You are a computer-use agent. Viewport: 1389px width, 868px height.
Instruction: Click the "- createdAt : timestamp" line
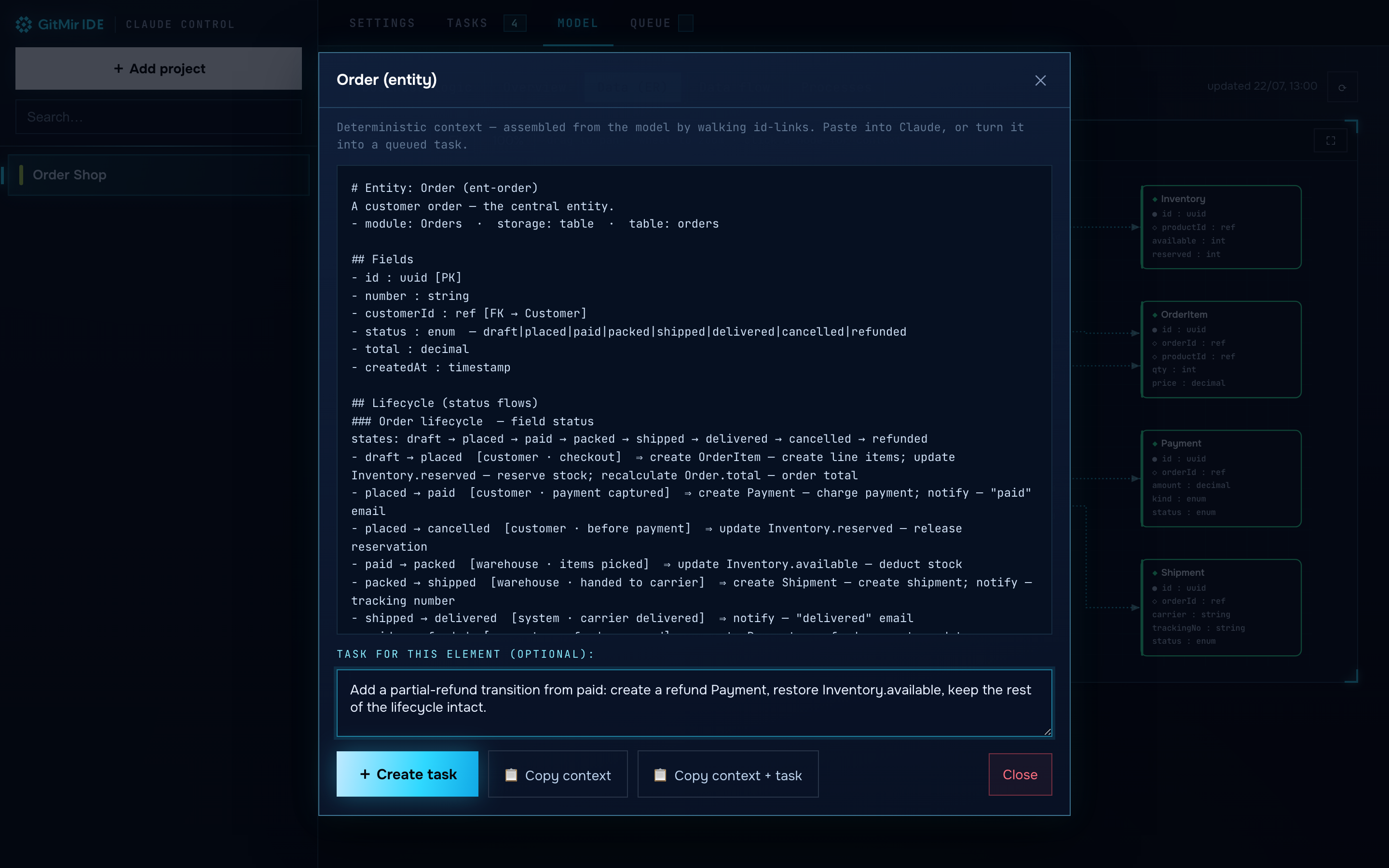tap(431, 367)
